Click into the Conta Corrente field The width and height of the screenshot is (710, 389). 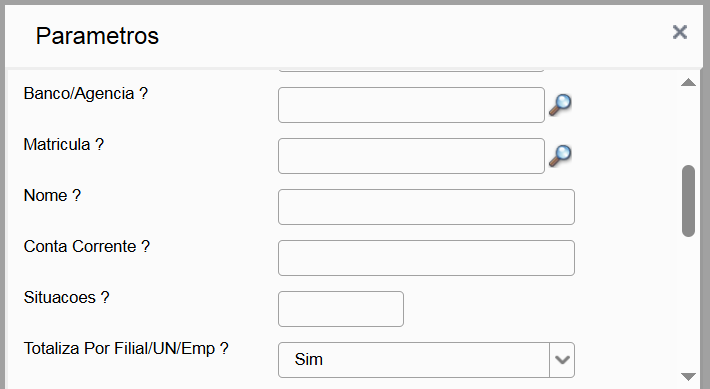tap(426, 258)
